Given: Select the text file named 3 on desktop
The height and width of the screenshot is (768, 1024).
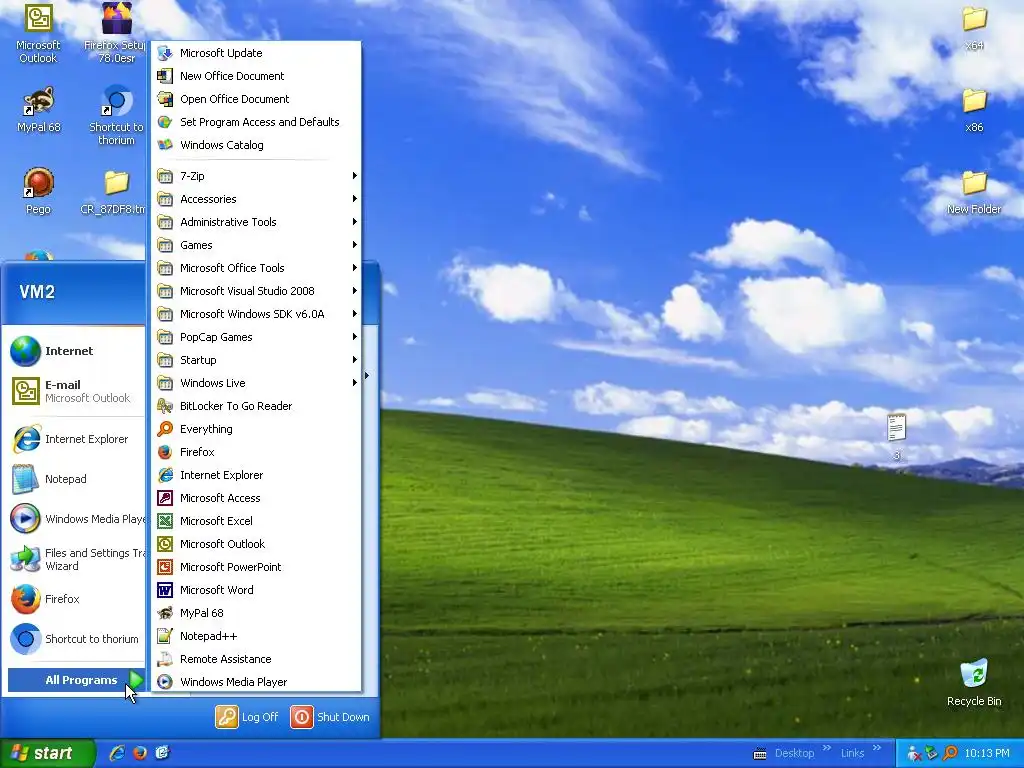Looking at the screenshot, I should pyautogui.click(x=897, y=436).
